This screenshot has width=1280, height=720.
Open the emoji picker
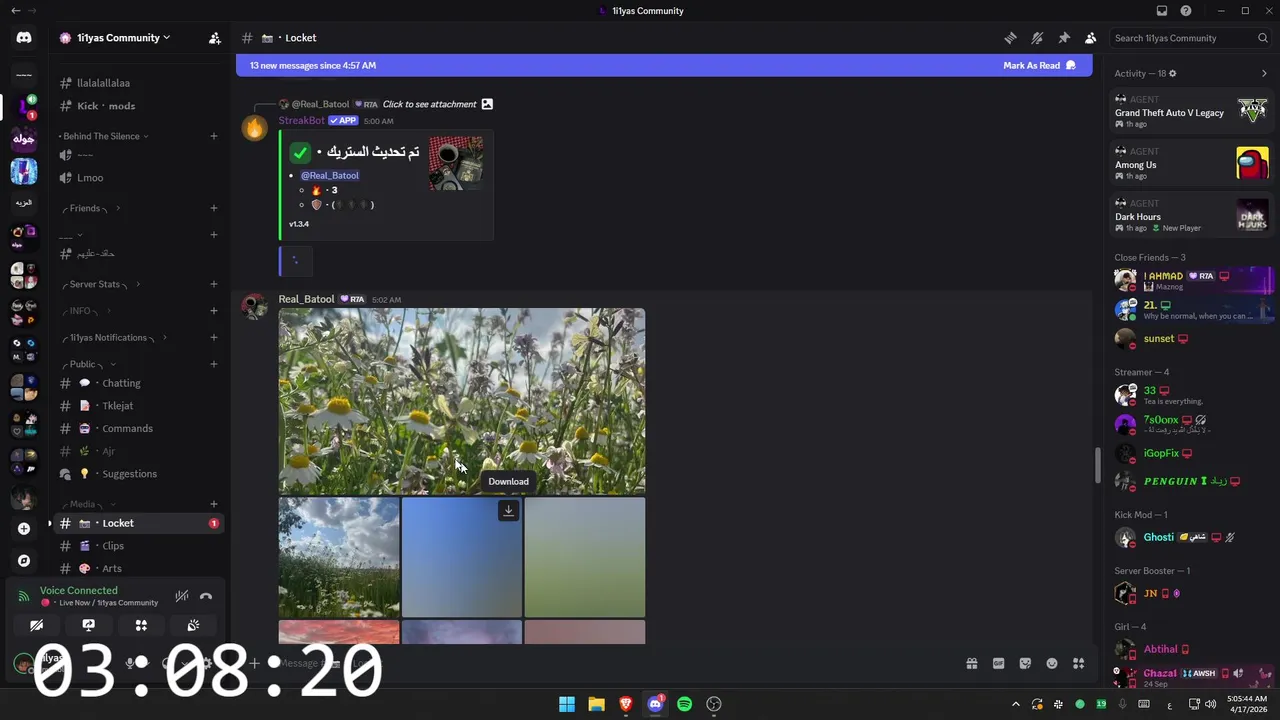[1052, 663]
